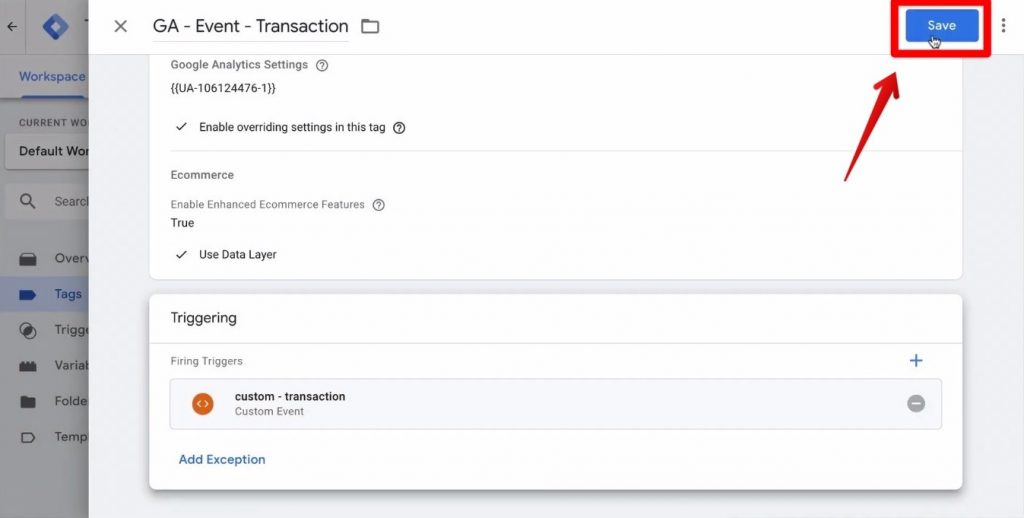
Task: Switch to the Workspace tab
Action: (52, 76)
